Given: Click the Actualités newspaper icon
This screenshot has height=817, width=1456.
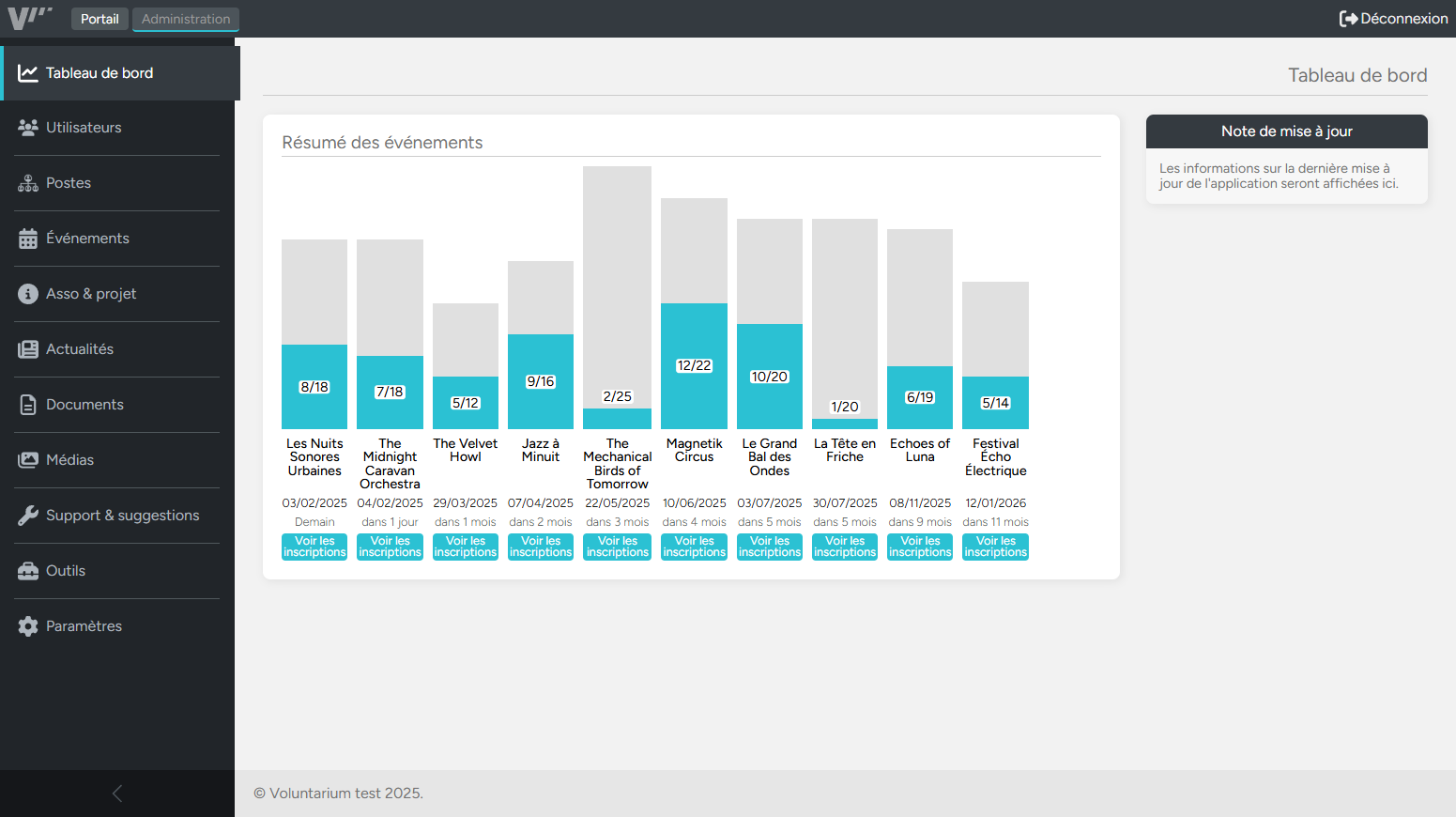Looking at the screenshot, I should pos(28,349).
